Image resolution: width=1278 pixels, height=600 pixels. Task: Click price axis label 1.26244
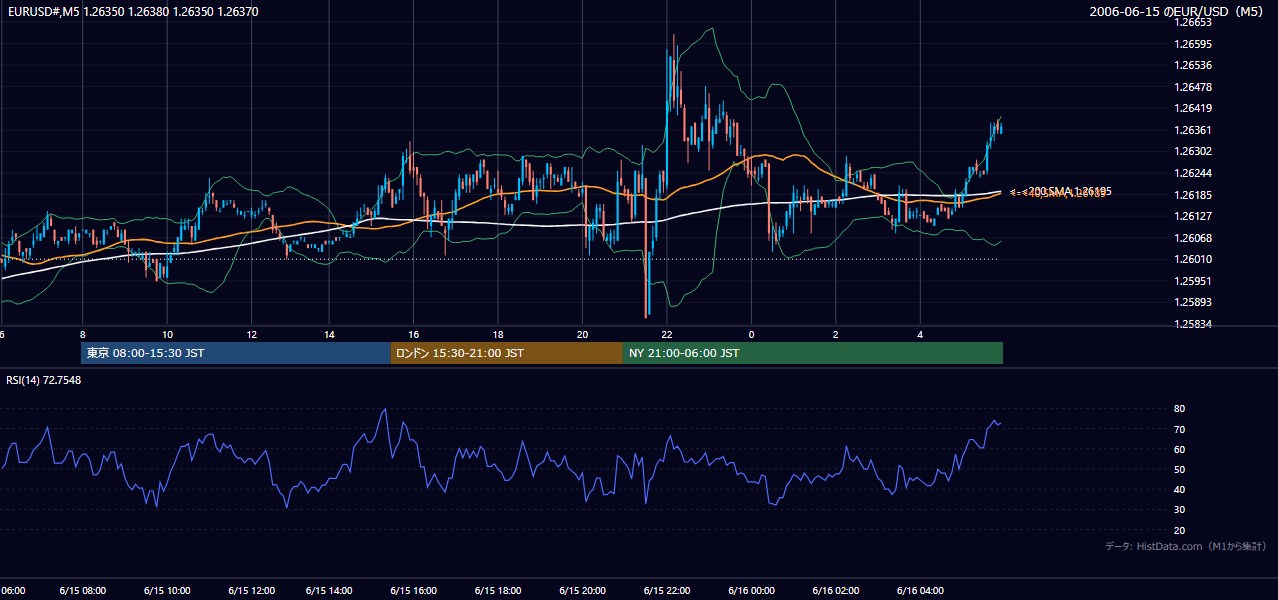coord(1194,173)
